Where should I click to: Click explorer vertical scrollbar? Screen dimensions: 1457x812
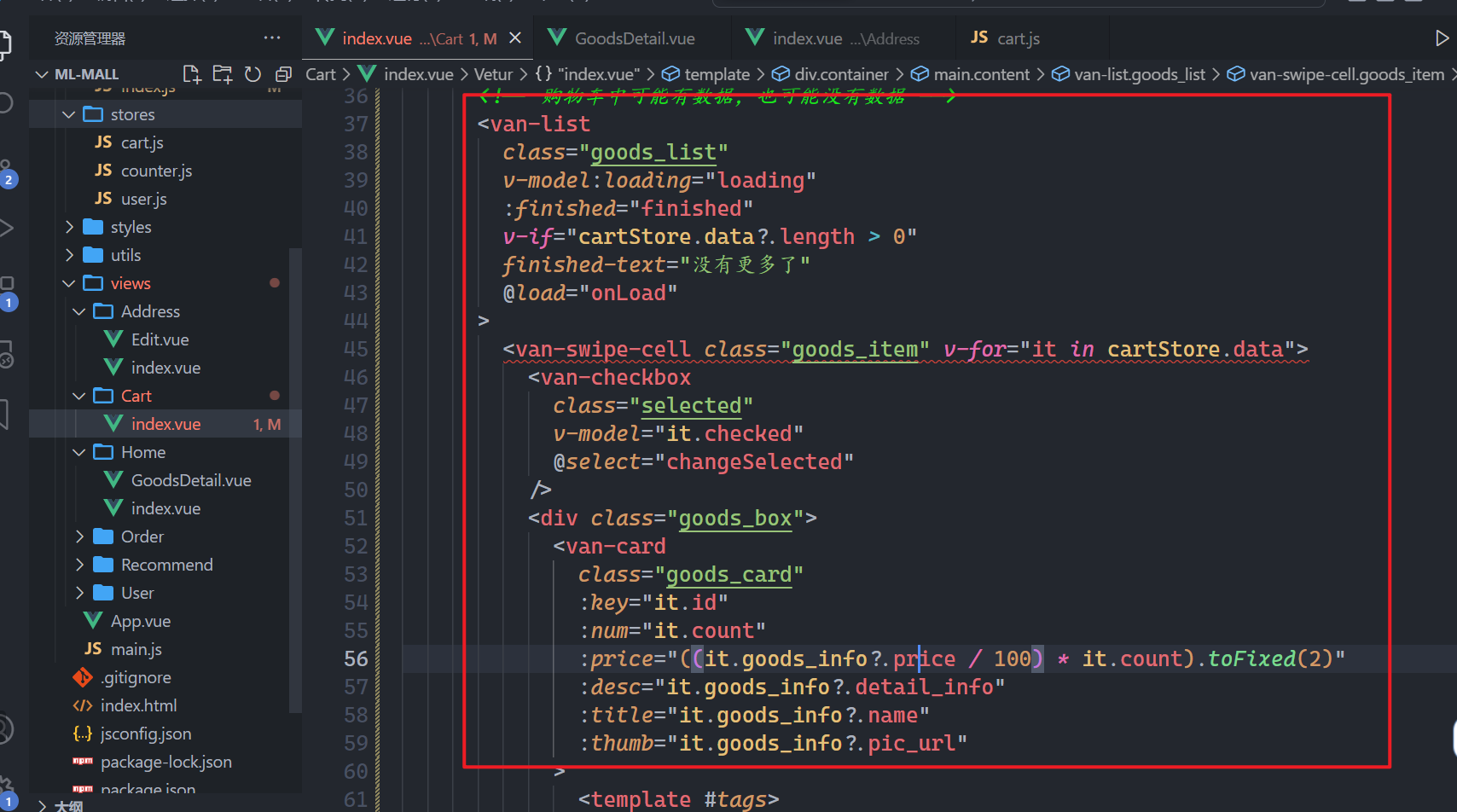295,480
